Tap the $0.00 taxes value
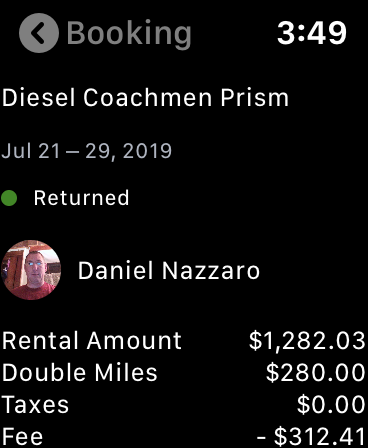368x448 pixels. [x=331, y=404]
